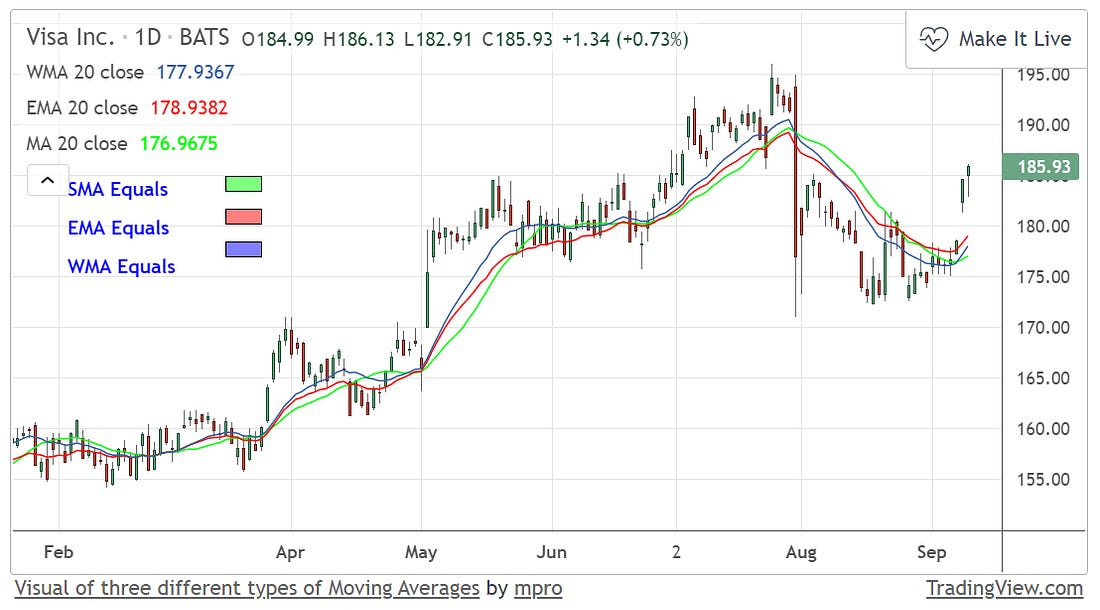Open the mpro author profile link
The width and height of the screenshot is (1100, 610).
pos(538,588)
